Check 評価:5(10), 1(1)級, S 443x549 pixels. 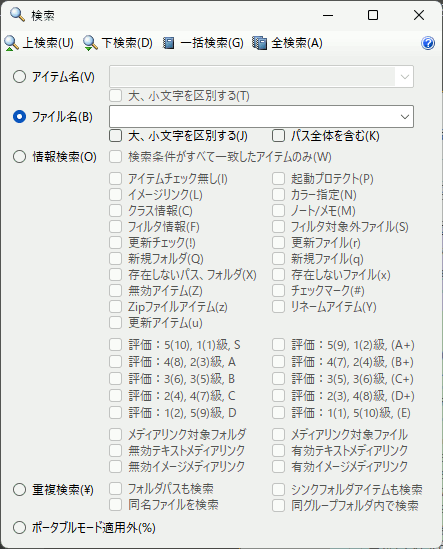(116, 345)
